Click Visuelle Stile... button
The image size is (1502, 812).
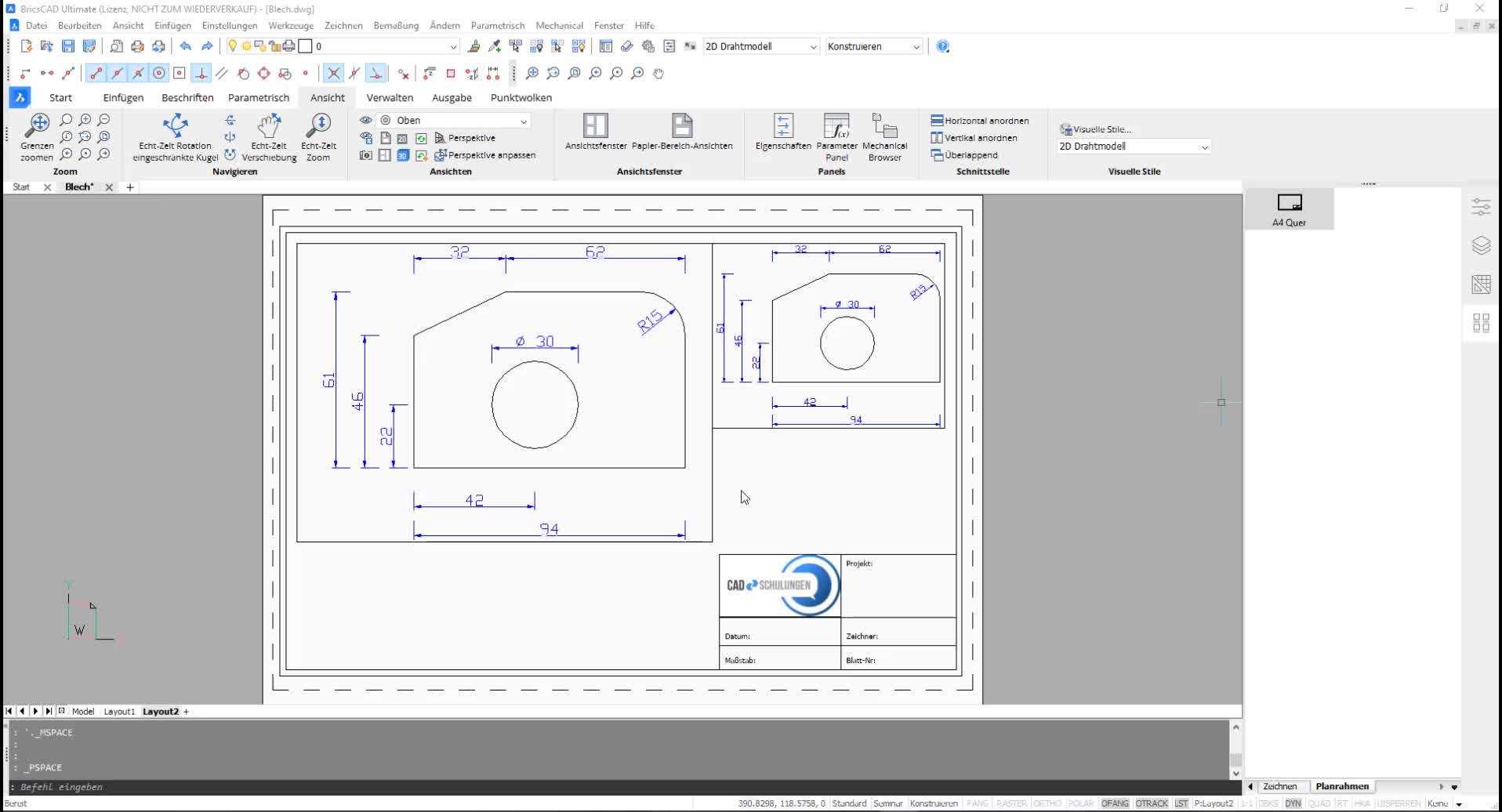[1096, 129]
